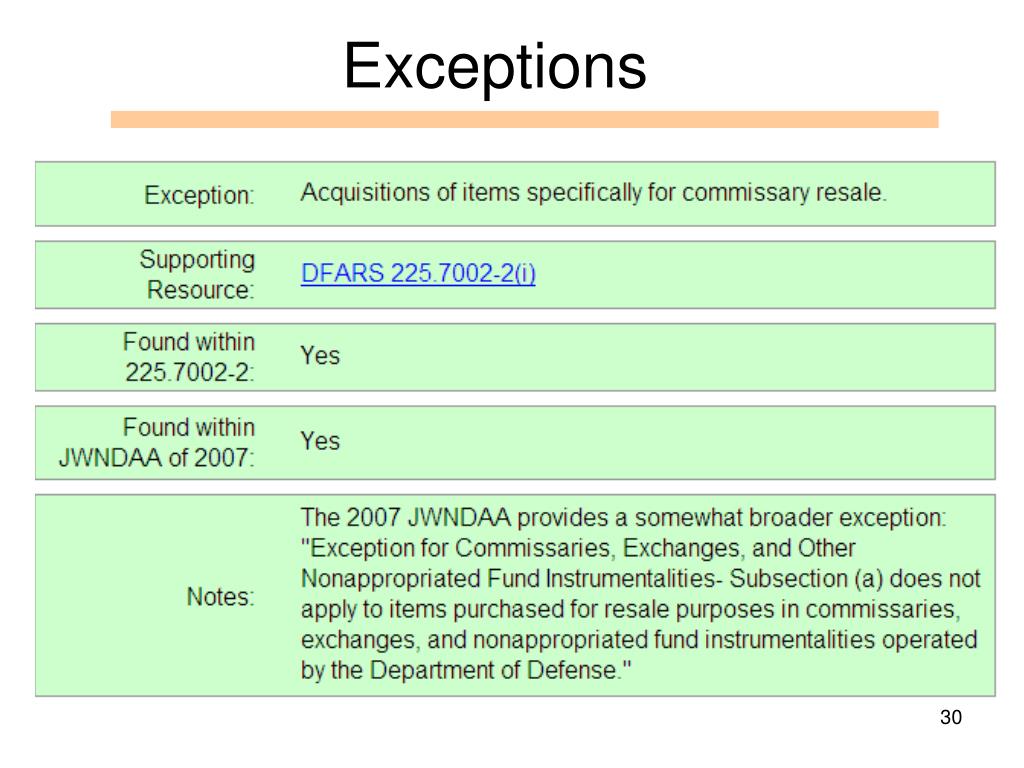Image resolution: width=1024 pixels, height=768 pixels.
Task: Click the words 'Department of Defense' in notes
Action: click(x=492, y=670)
